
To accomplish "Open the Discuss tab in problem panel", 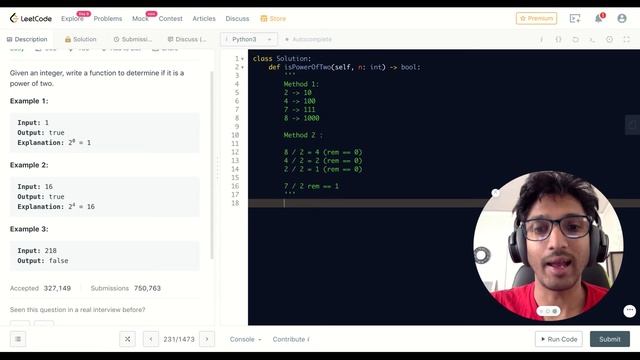I will [x=187, y=39].
